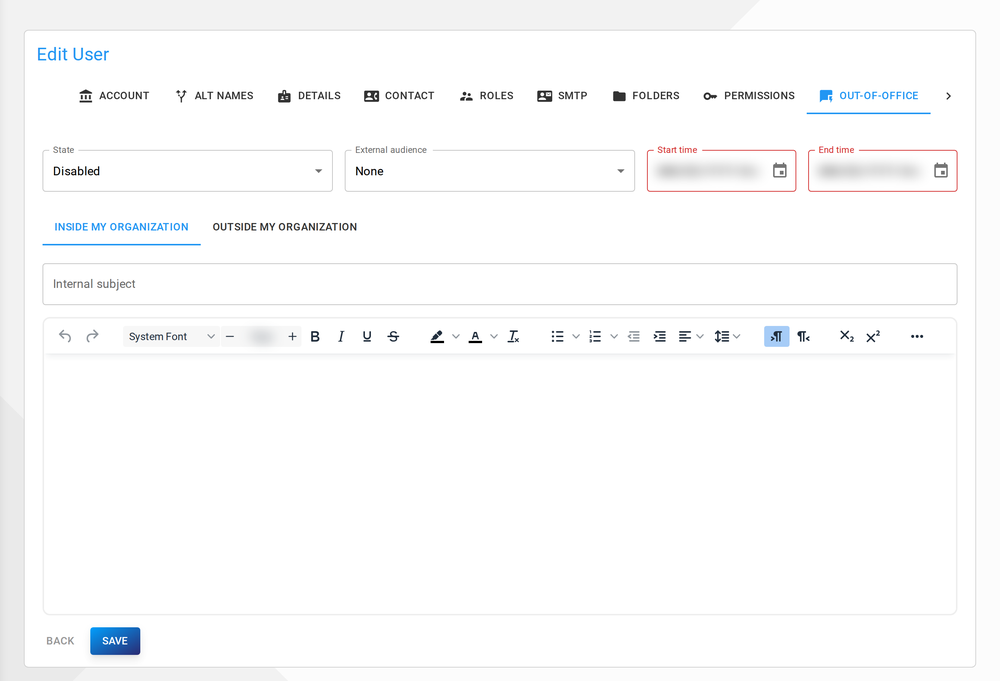Open text color dropdown arrow

(494, 336)
